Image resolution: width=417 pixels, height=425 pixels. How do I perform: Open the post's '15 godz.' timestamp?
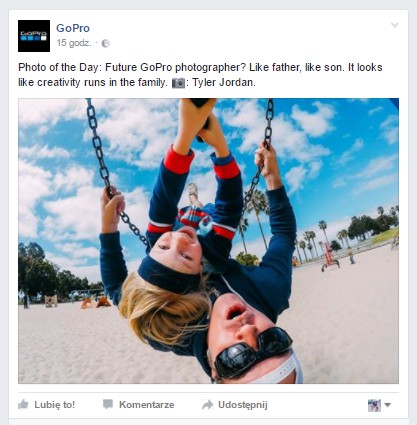(x=74, y=43)
